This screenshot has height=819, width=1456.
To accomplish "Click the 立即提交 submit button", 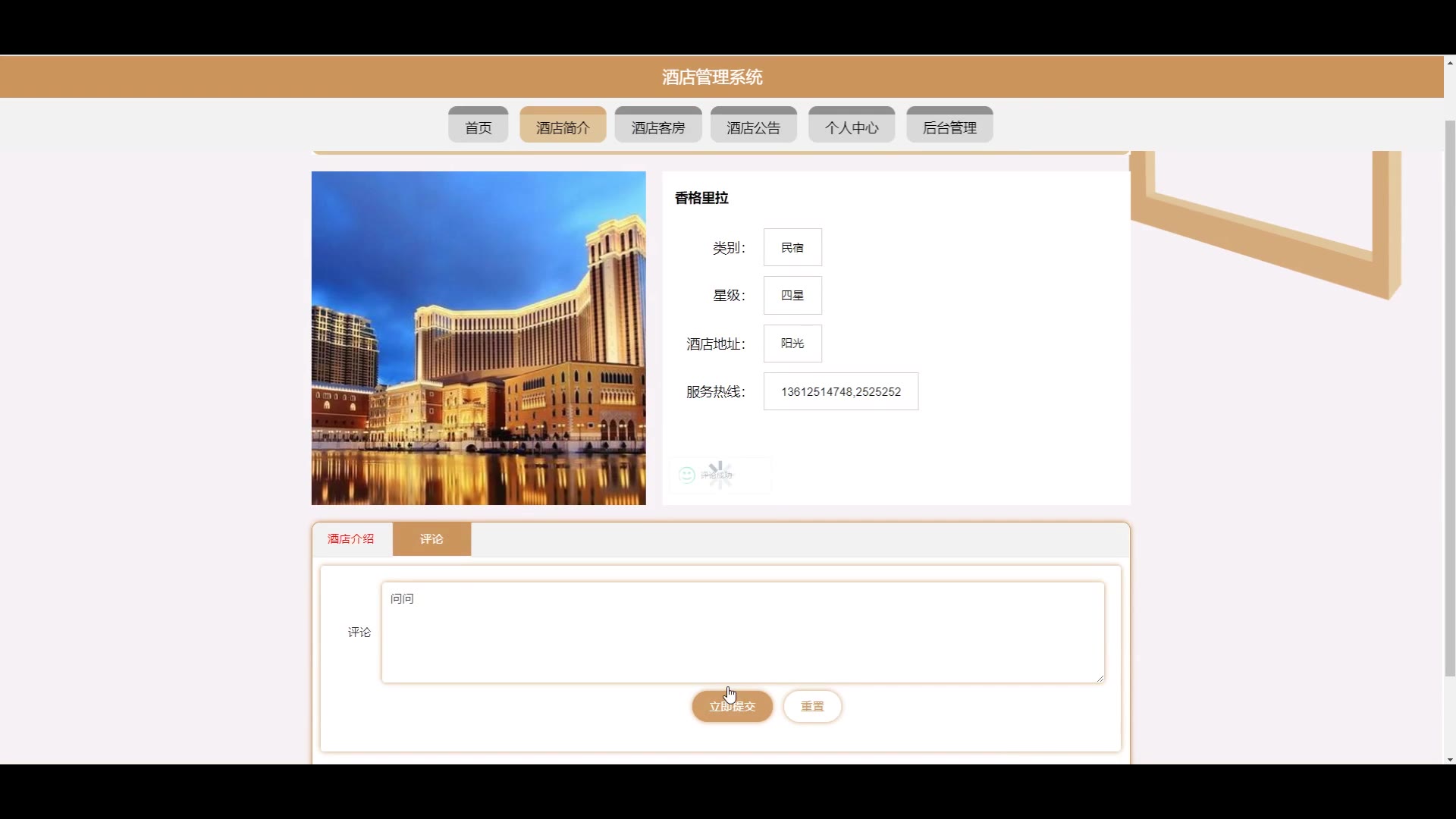I will point(732,706).
